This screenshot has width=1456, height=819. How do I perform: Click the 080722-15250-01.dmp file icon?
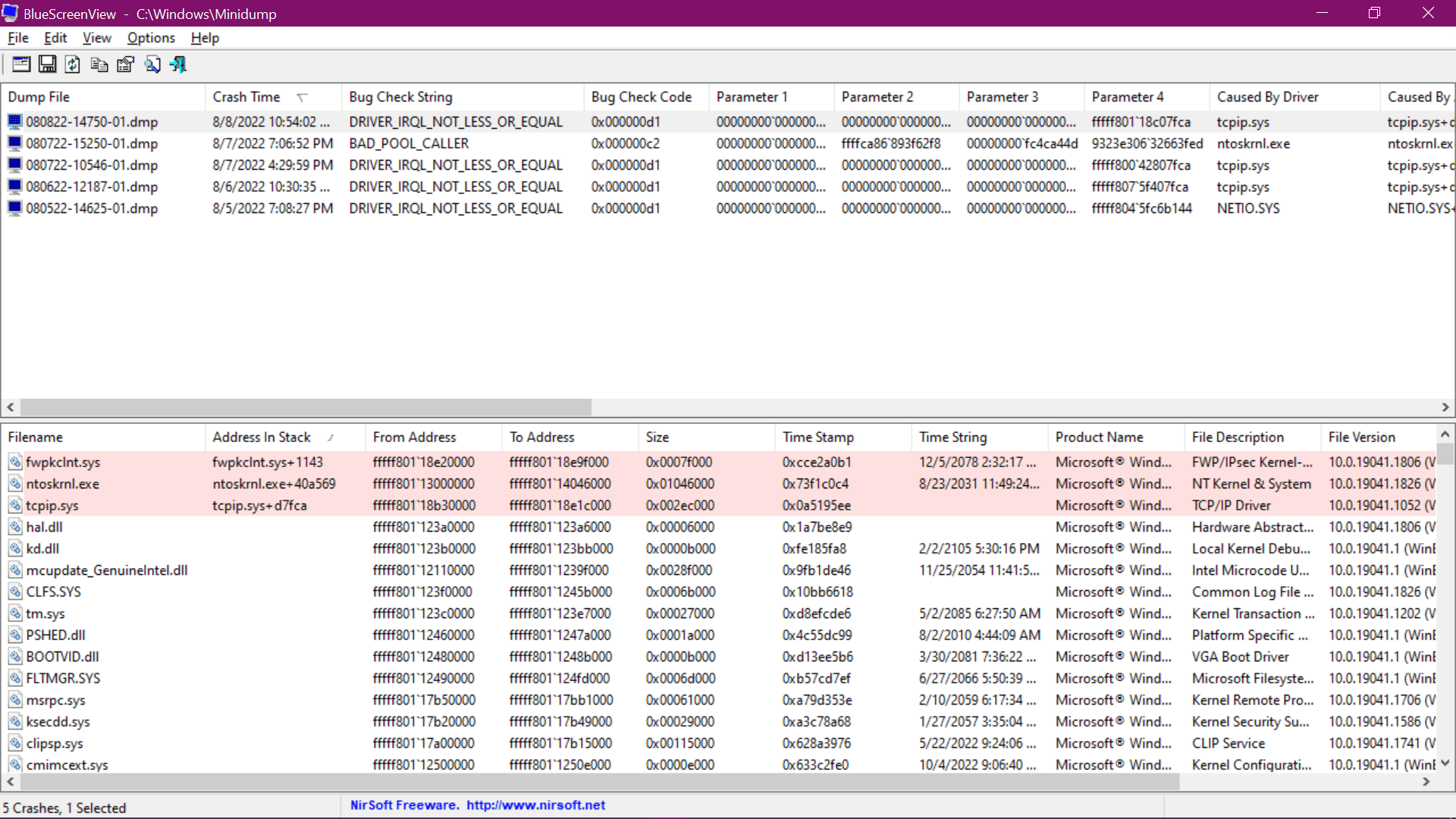pyautogui.click(x=14, y=143)
